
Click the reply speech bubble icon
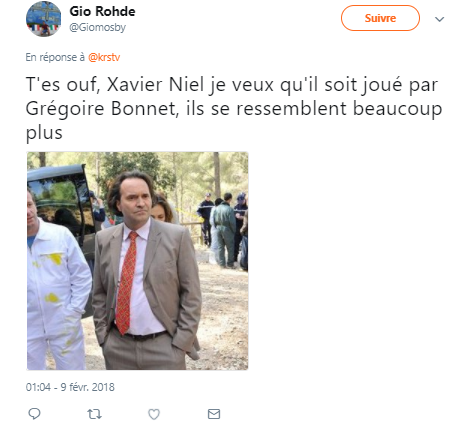tap(34, 414)
